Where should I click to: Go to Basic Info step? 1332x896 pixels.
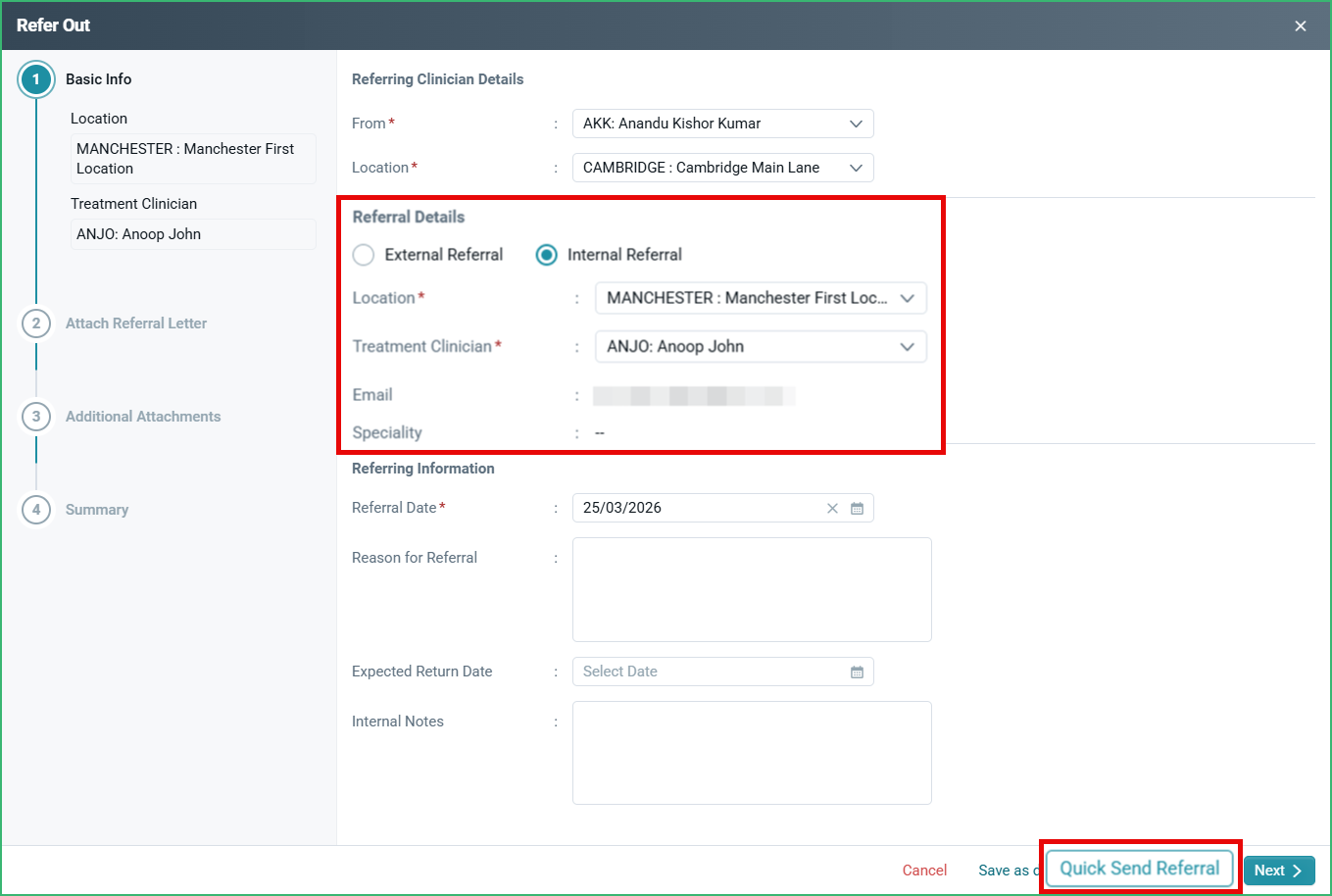click(98, 79)
